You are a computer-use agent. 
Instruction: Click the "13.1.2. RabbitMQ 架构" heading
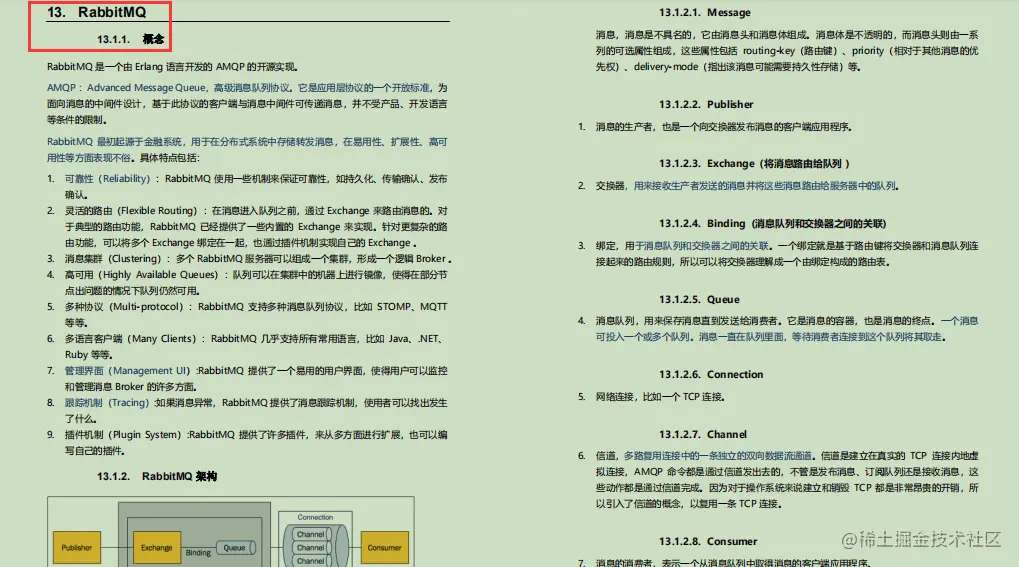click(157, 476)
